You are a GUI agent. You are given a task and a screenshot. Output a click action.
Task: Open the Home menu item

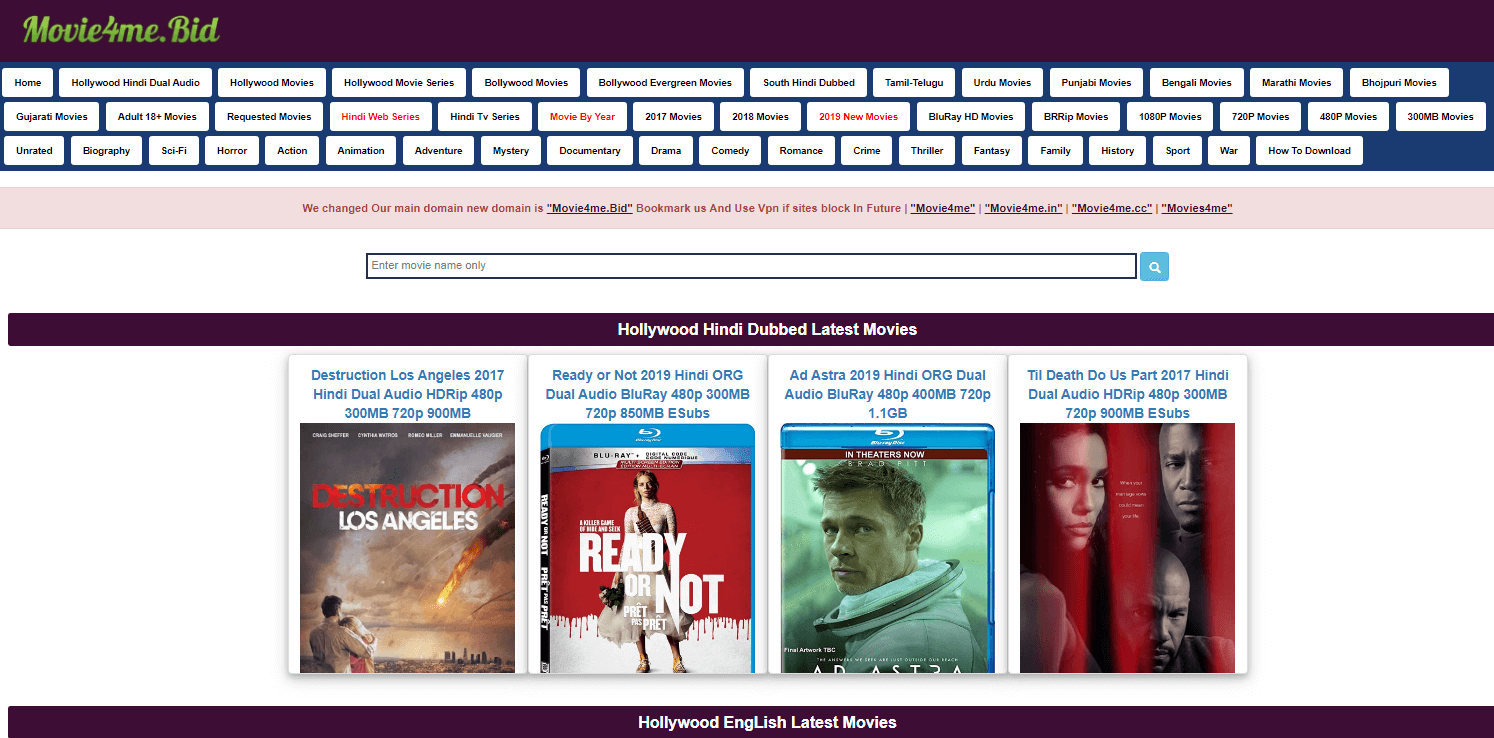(x=28, y=83)
